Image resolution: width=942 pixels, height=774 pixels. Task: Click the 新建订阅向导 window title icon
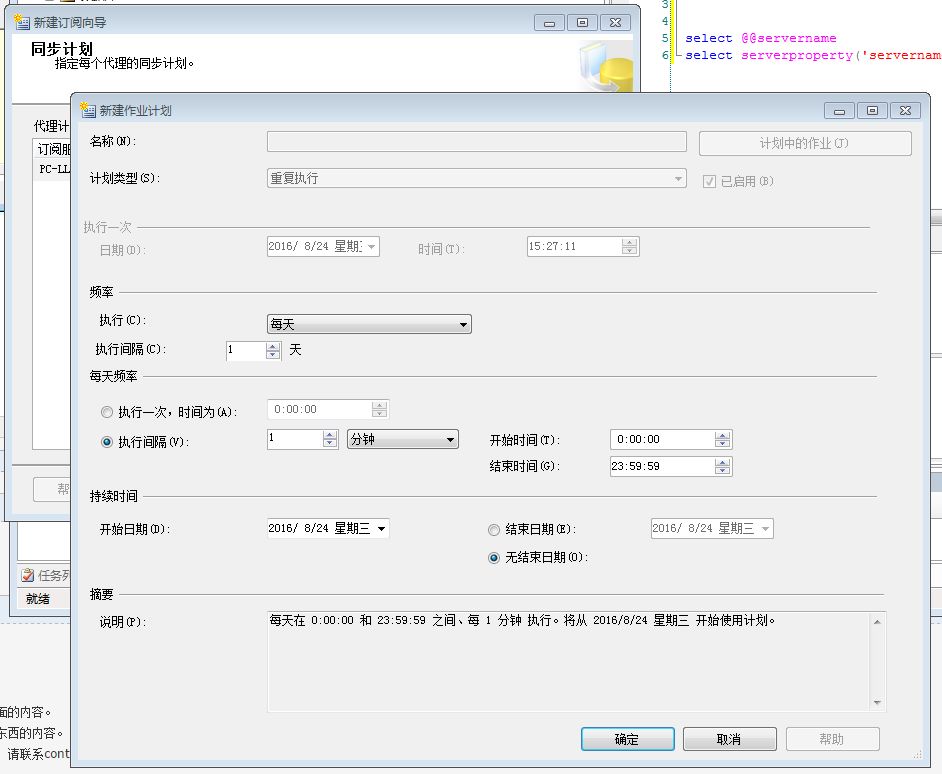(22, 22)
